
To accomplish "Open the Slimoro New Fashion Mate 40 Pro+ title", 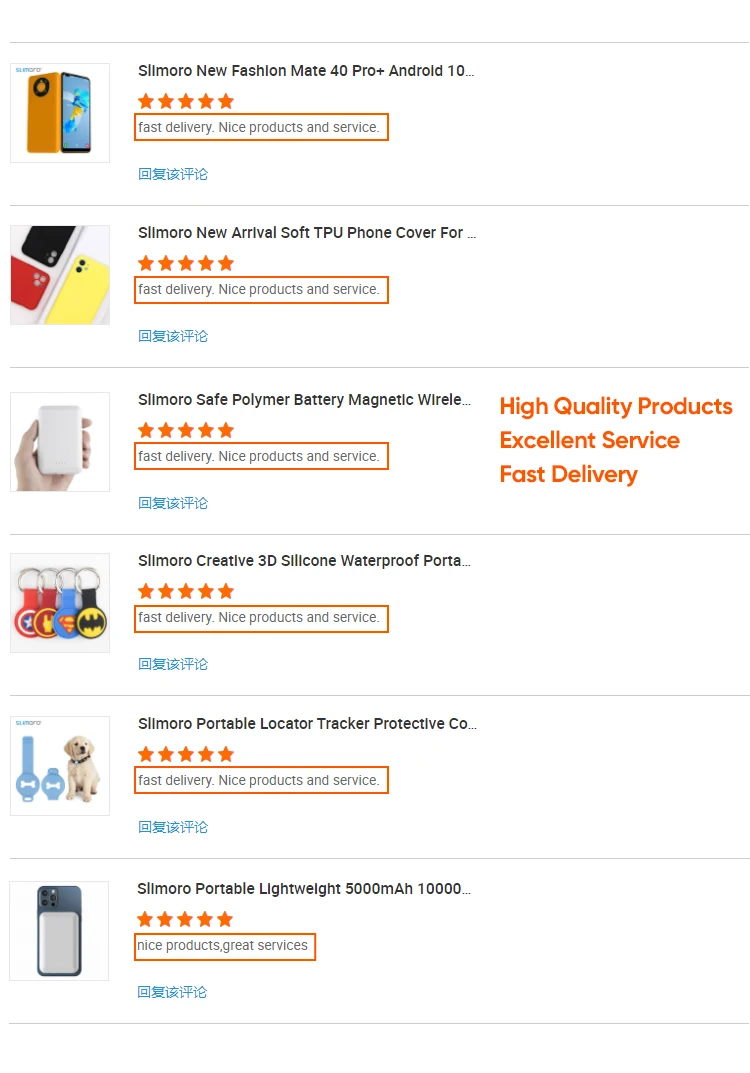I will click(x=306, y=71).
